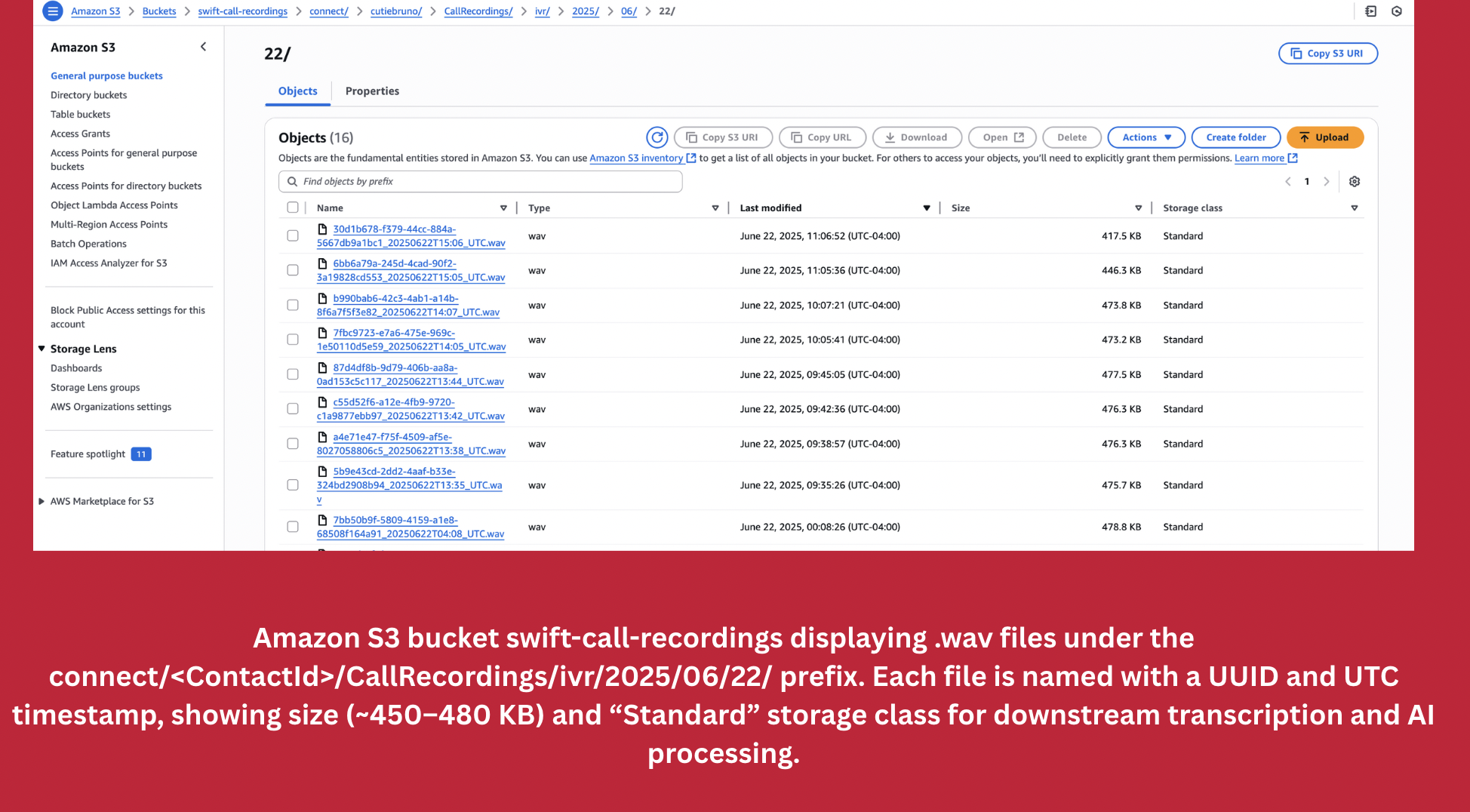Screen dimensions: 1470x812
Task: Go to Buckets breadcrumb link
Action: coord(159,11)
